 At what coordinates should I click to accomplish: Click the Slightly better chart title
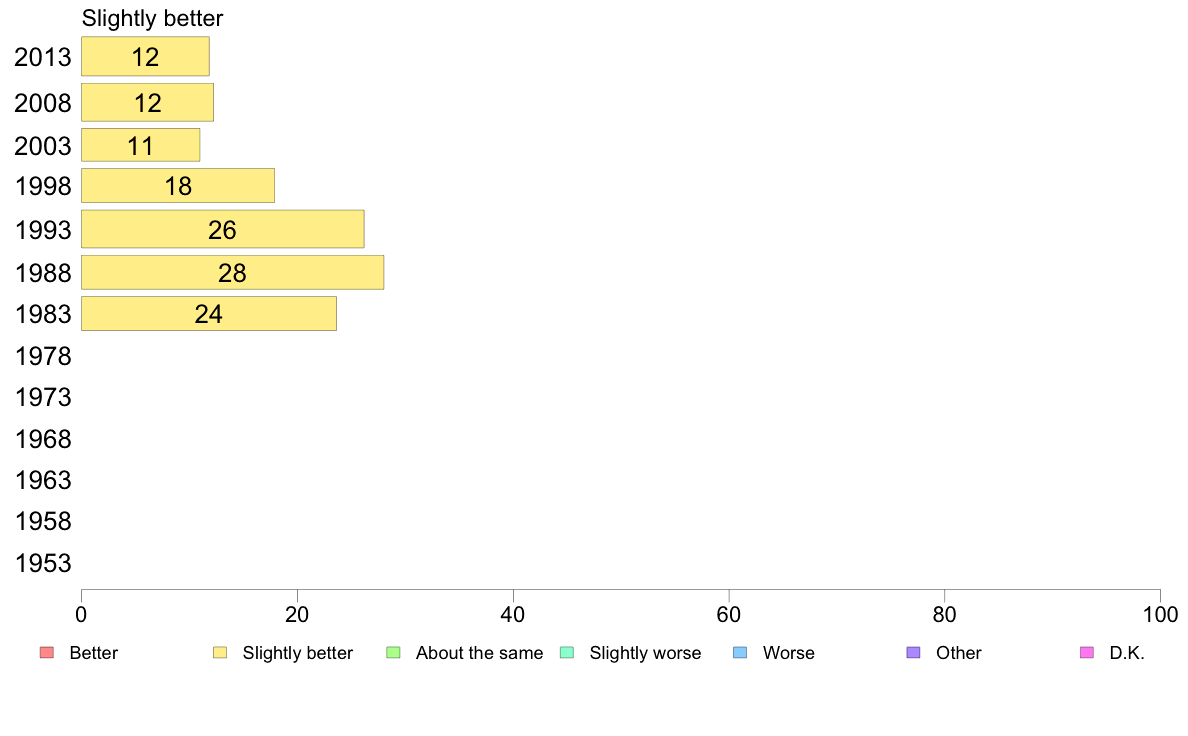point(152,18)
